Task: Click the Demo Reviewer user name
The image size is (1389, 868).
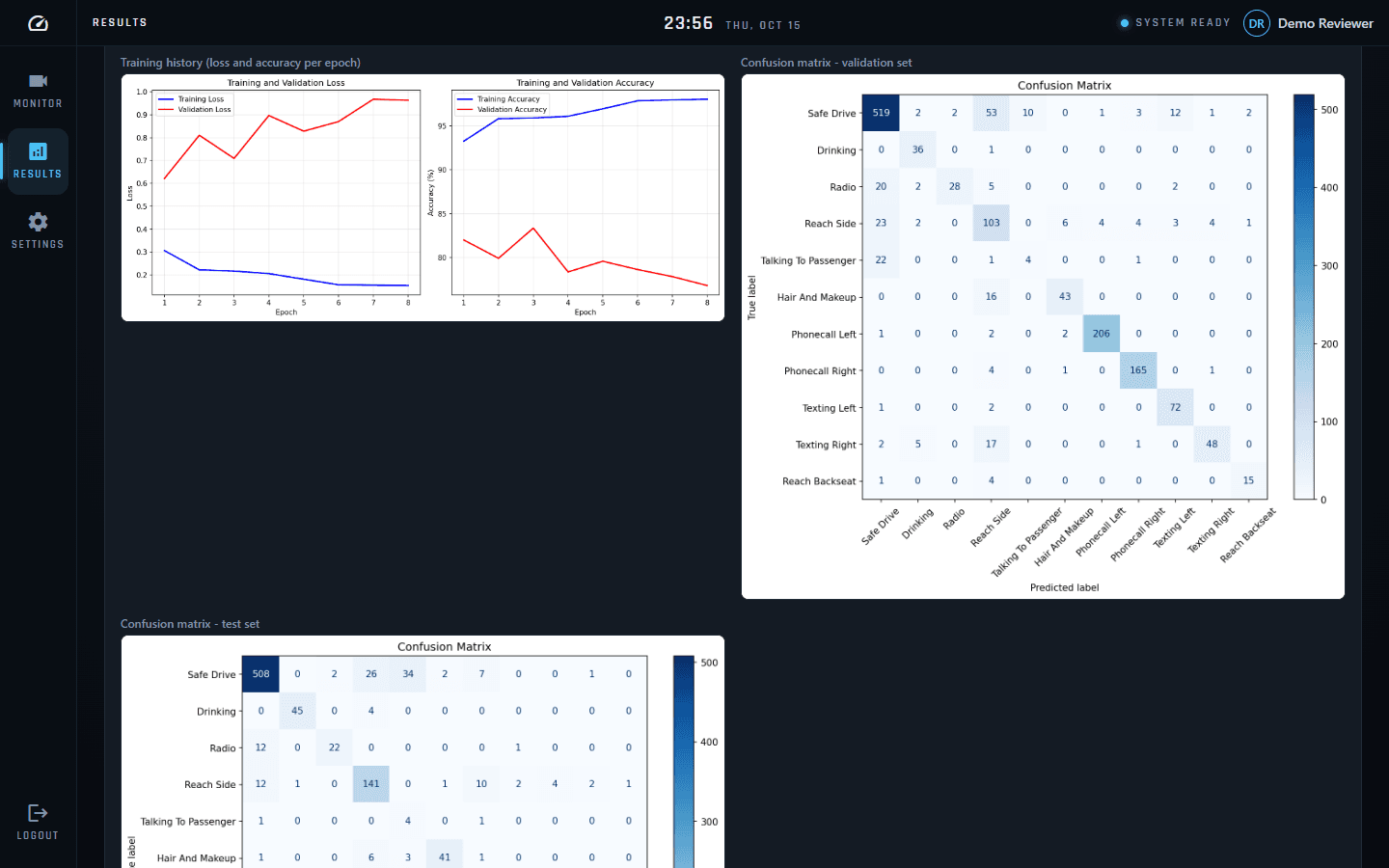Action: pyautogui.click(x=1325, y=23)
